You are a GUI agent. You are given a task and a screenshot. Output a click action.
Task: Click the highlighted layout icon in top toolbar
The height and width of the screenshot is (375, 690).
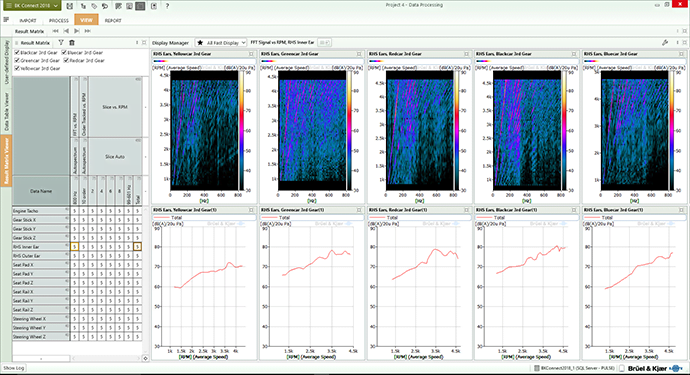click(x=140, y=6)
